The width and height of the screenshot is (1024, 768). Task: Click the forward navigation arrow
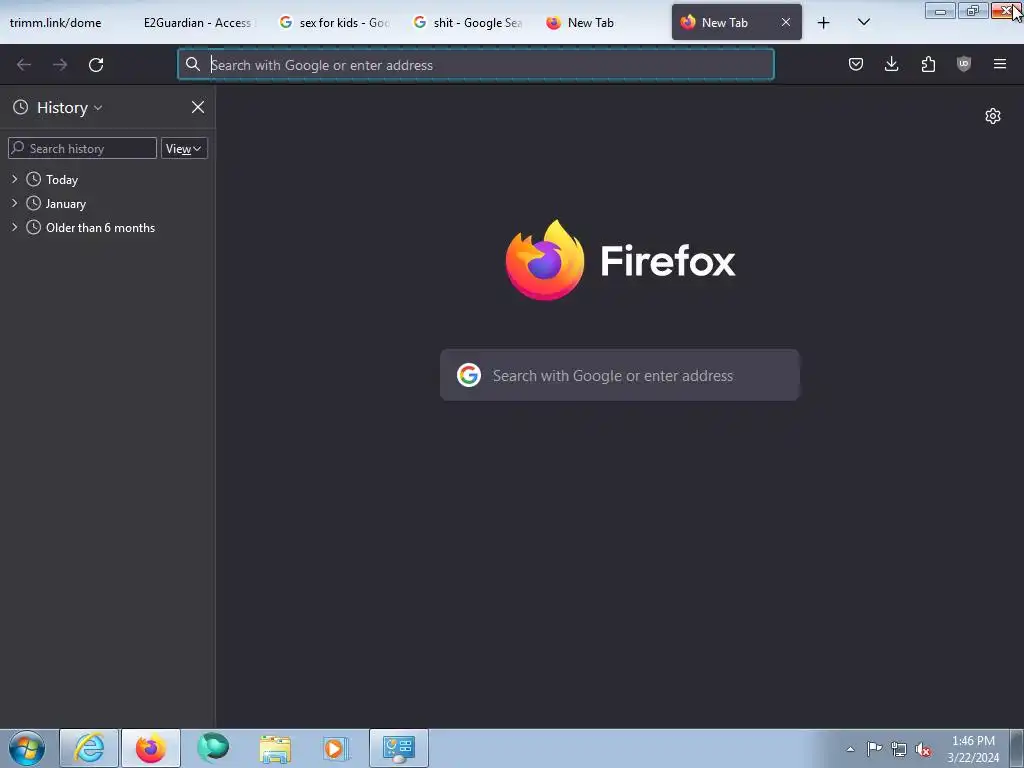(60, 65)
